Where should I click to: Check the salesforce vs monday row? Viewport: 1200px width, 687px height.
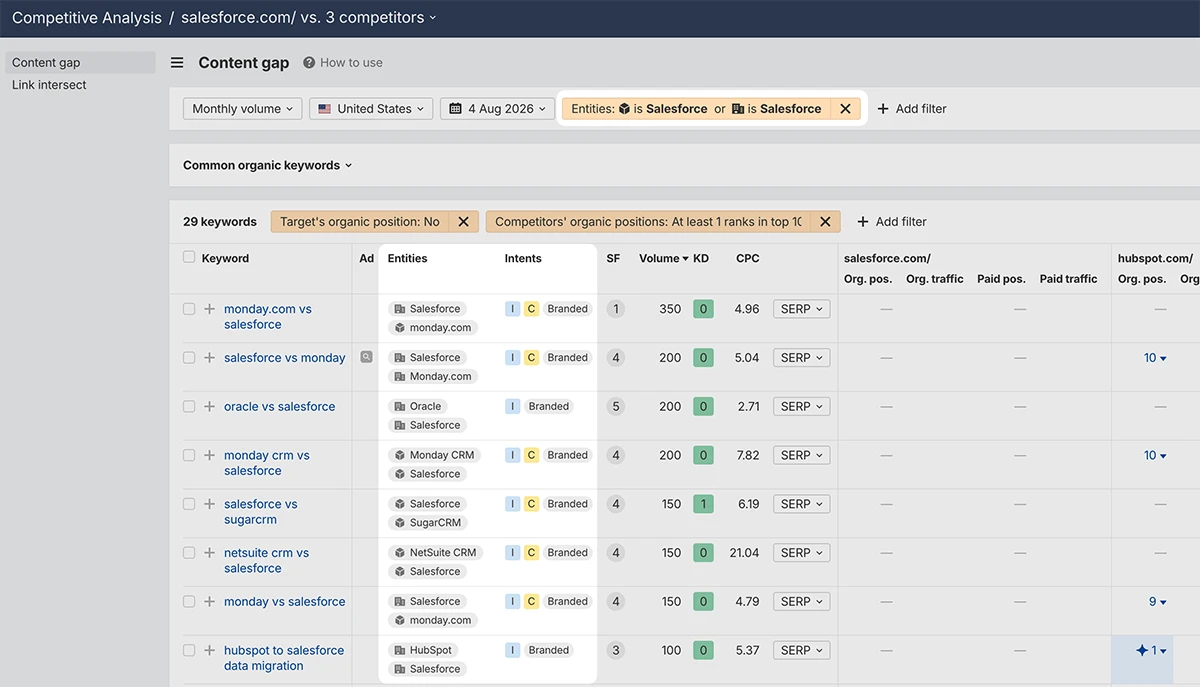[189, 358]
